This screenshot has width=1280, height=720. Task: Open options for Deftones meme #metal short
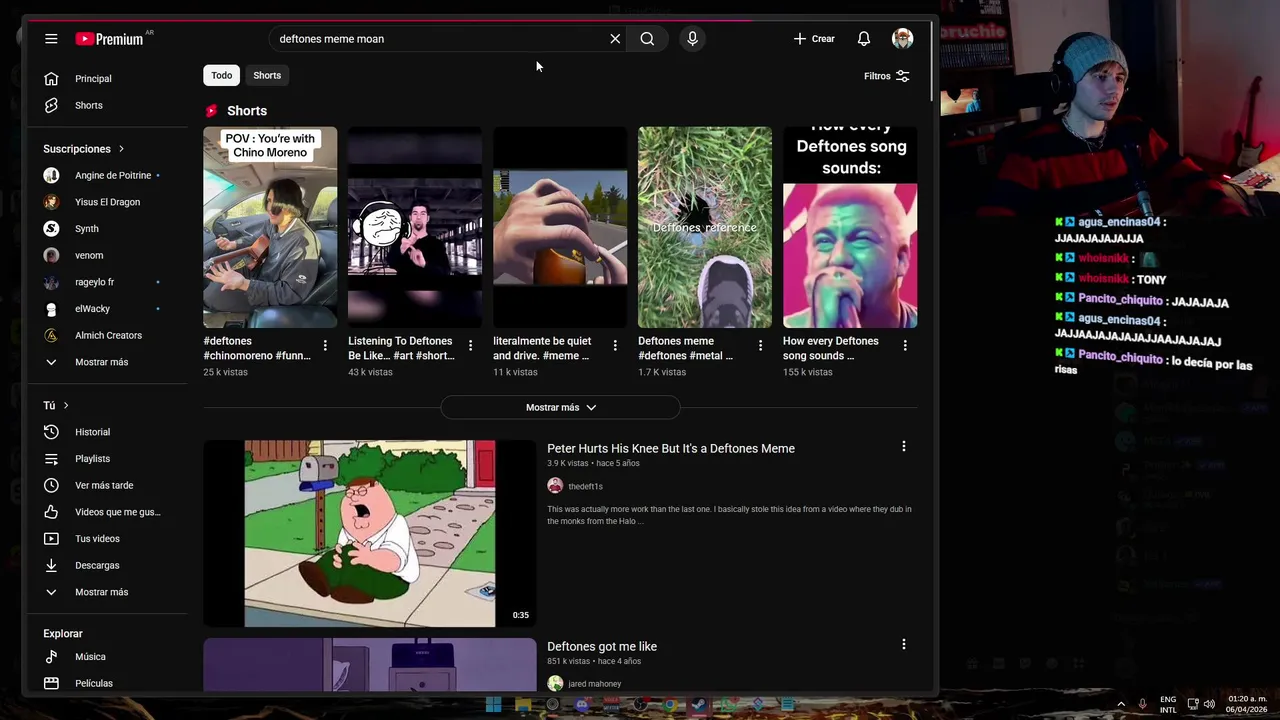point(760,345)
